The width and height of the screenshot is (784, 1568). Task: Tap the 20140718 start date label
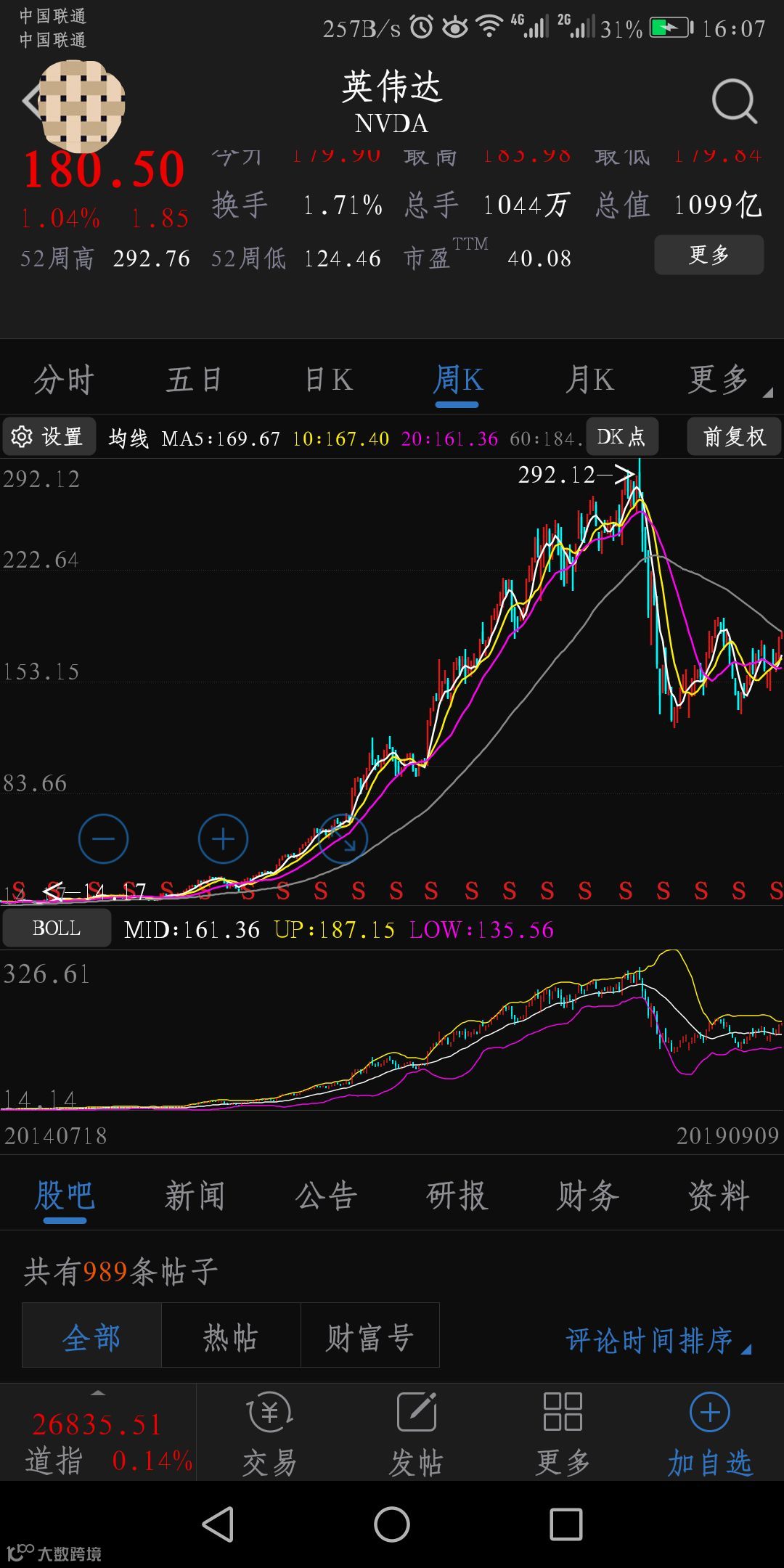pos(56,1135)
